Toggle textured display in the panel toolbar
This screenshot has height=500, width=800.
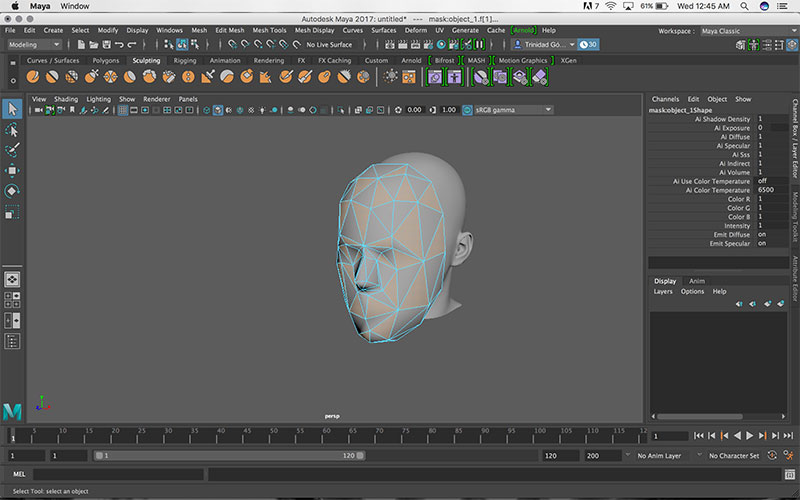[x=251, y=110]
